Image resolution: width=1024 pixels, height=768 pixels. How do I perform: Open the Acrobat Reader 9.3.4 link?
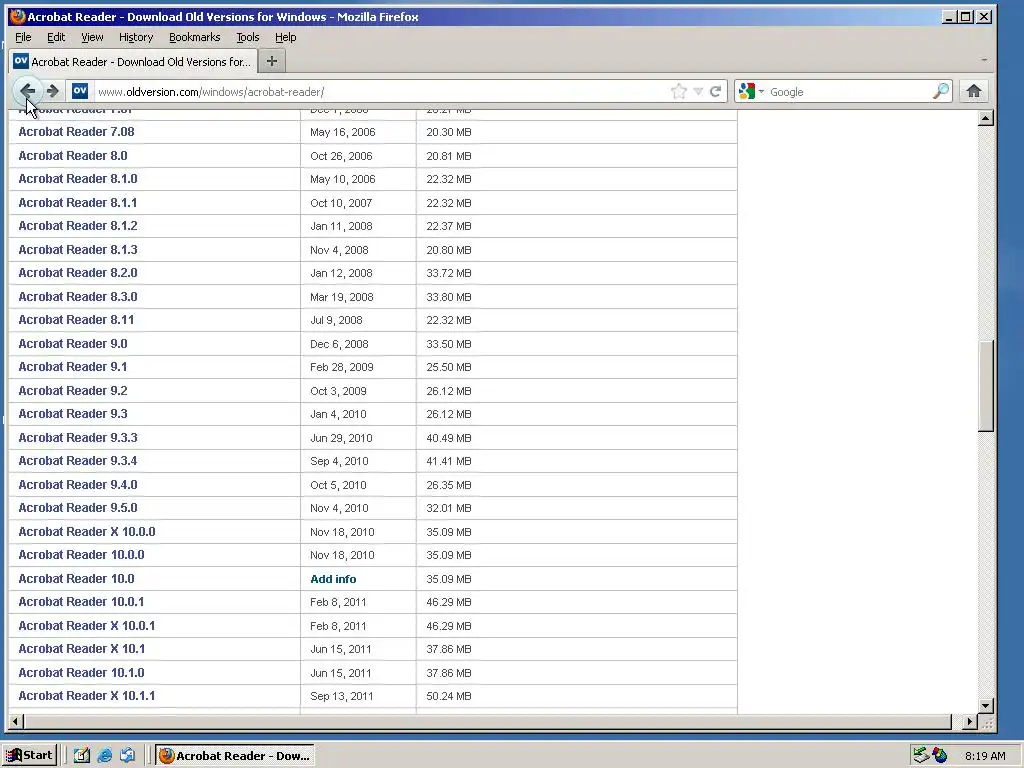[78, 461]
